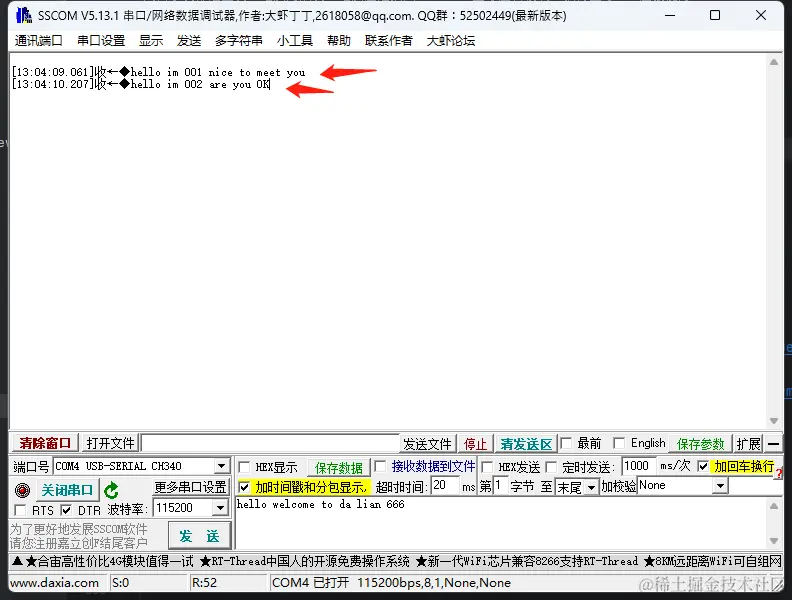Screen dimensions: 792x600
Task: Check the English language checkbox
Action: click(x=619, y=443)
